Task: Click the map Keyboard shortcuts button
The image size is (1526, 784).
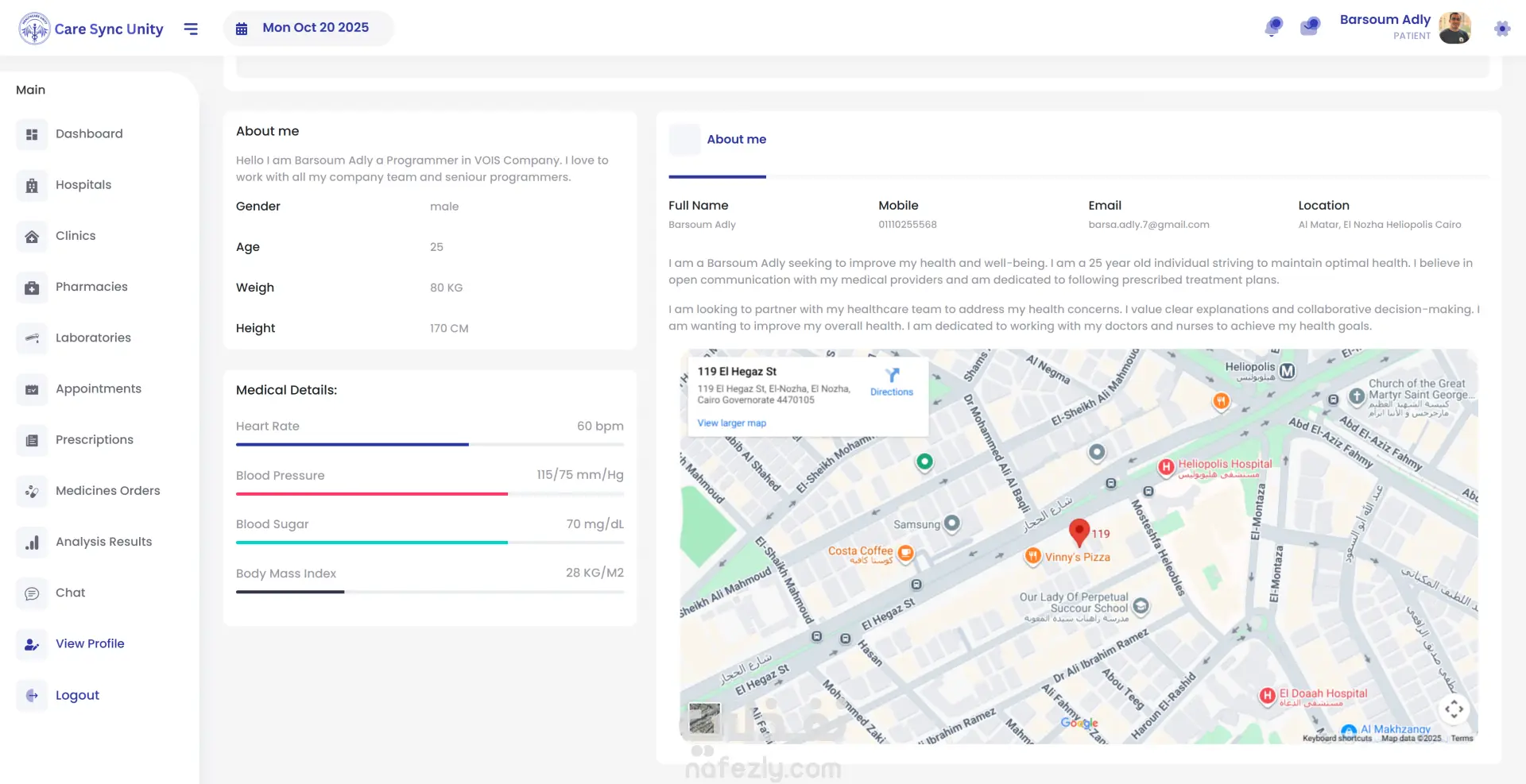Action: point(1337,739)
